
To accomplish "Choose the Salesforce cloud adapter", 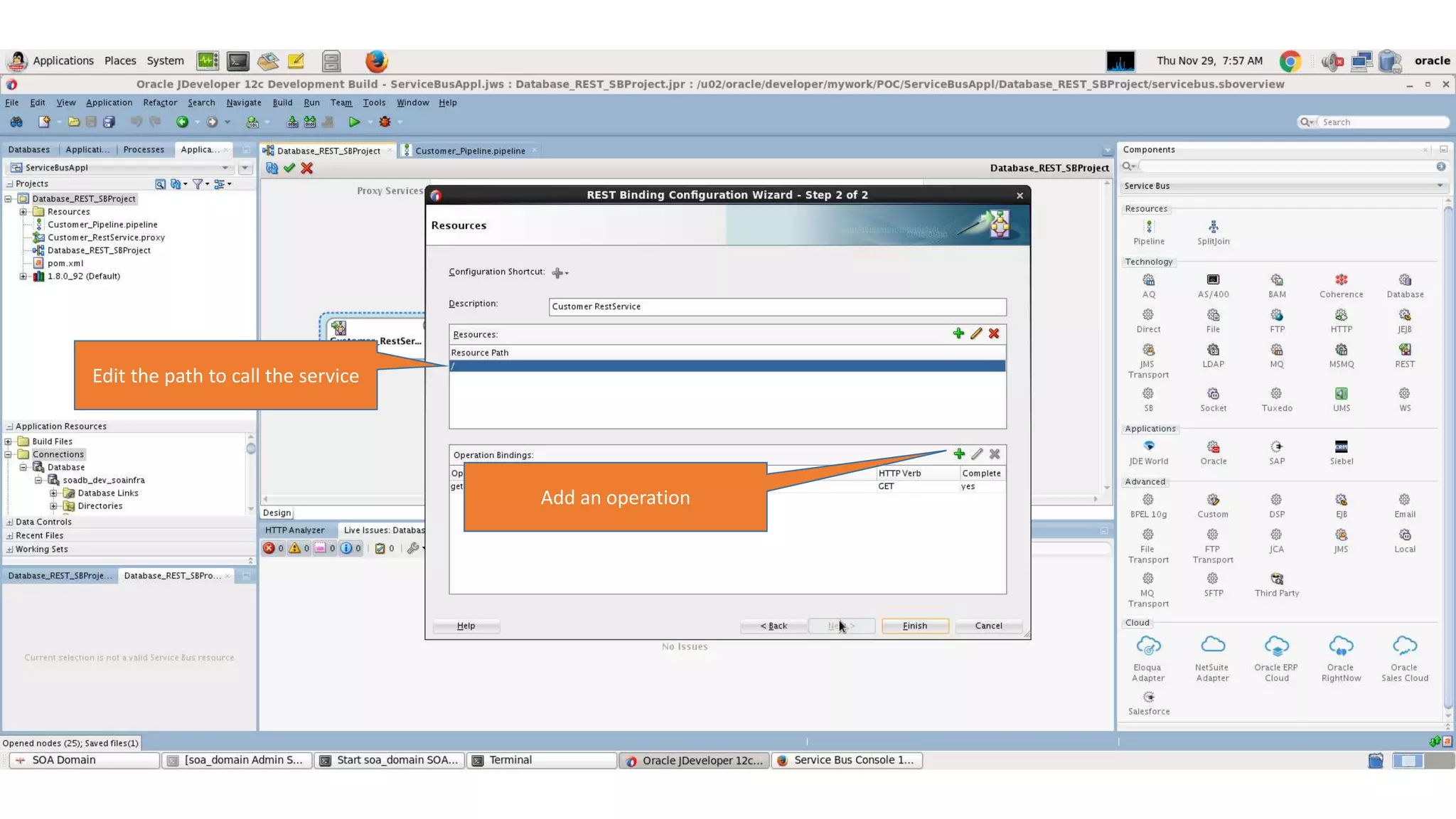I will [x=1149, y=702].
